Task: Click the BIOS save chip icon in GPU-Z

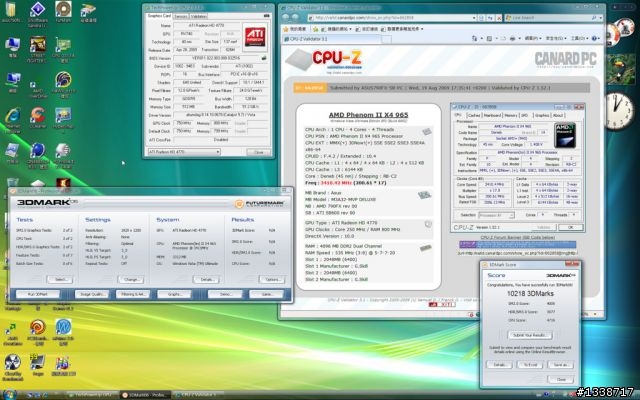Action: point(264,58)
